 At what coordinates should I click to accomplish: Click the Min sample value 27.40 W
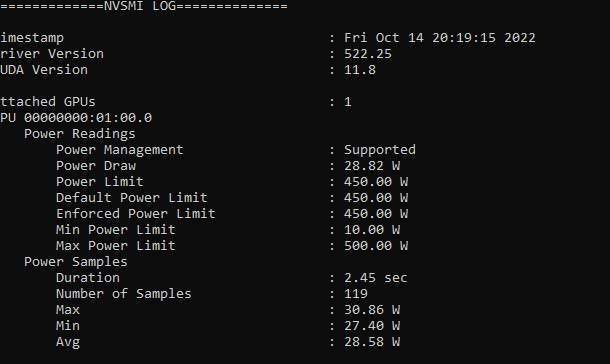click(372, 326)
